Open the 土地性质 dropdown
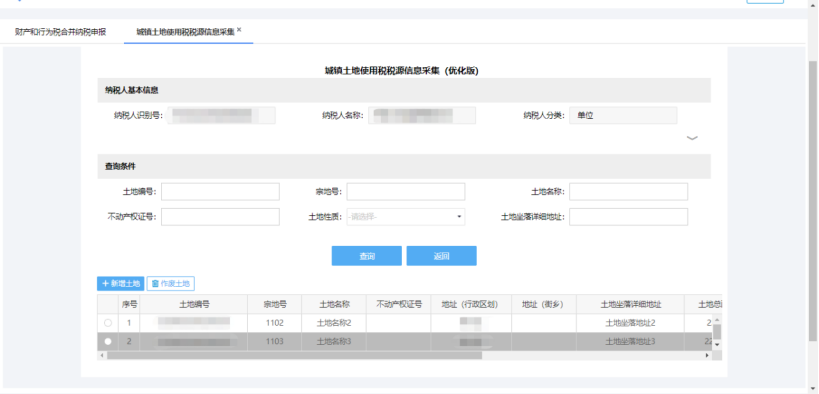This screenshot has height=394, width=819. pyautogui.click(x=406, y=217)
